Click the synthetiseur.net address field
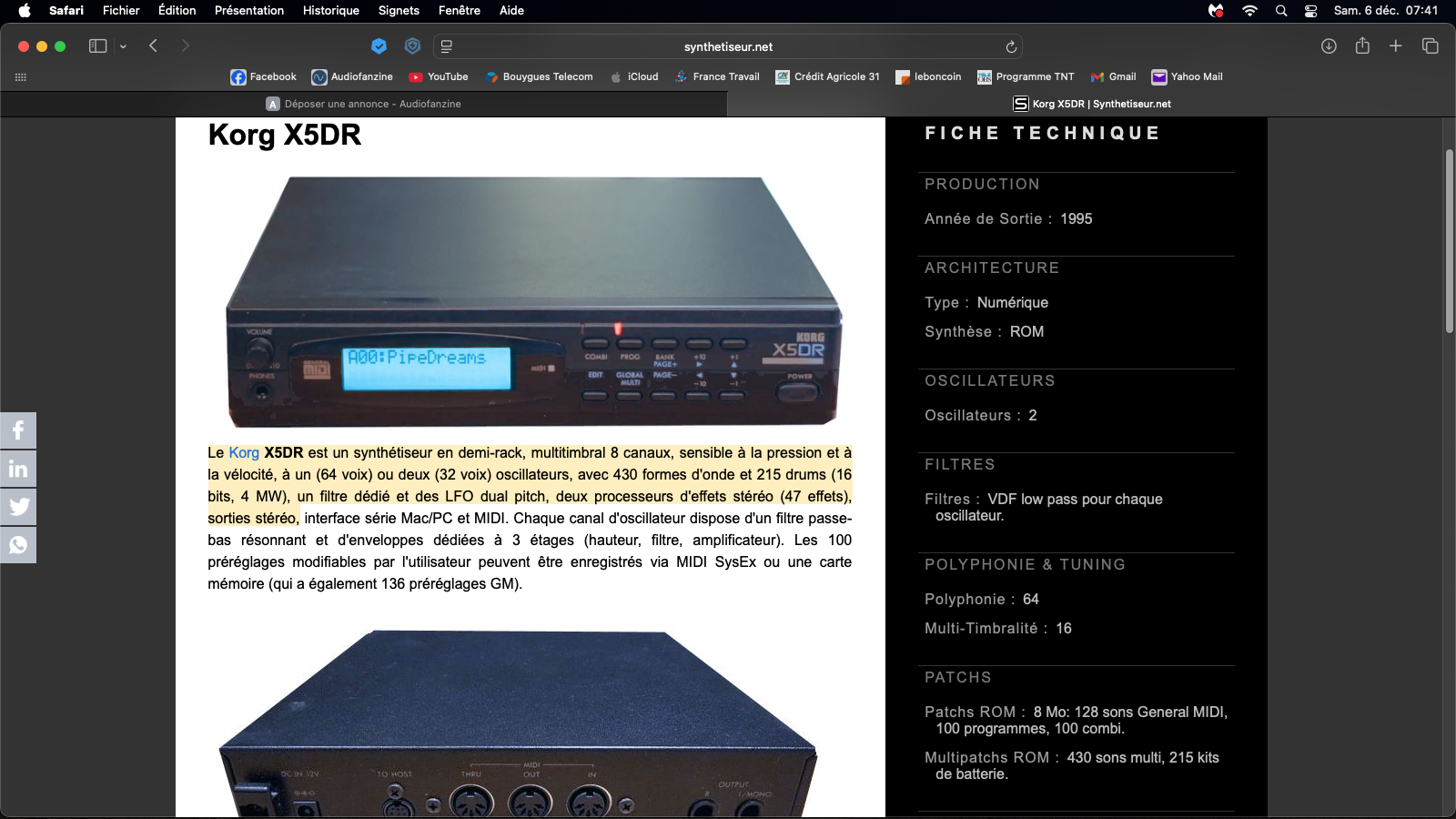The width and height of the screenshot is (1456, 819). point(728,46)
